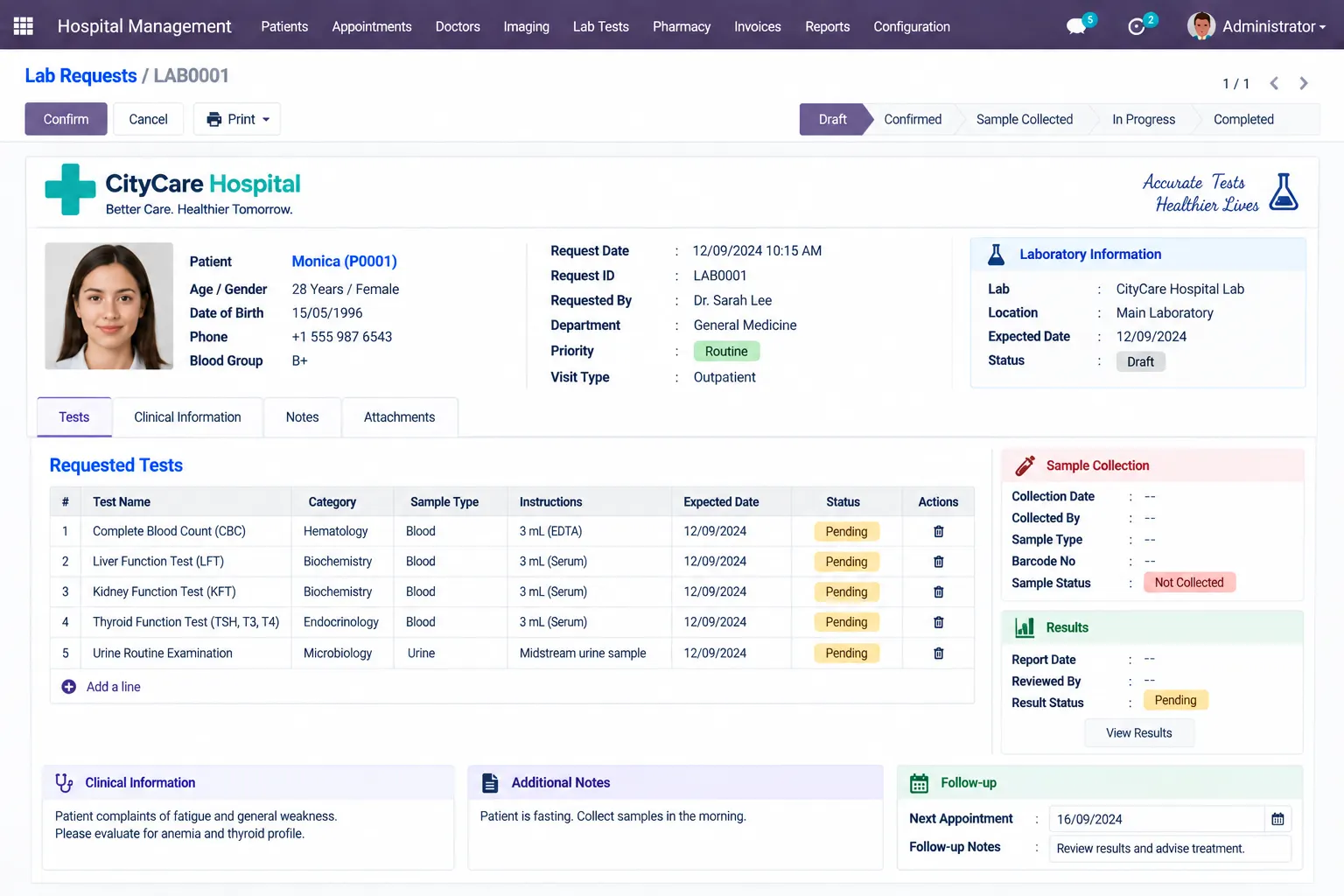Click the CityCare Hospital cross logo
This screenshot has width=1344, height=896.
[x=70, y=189]
